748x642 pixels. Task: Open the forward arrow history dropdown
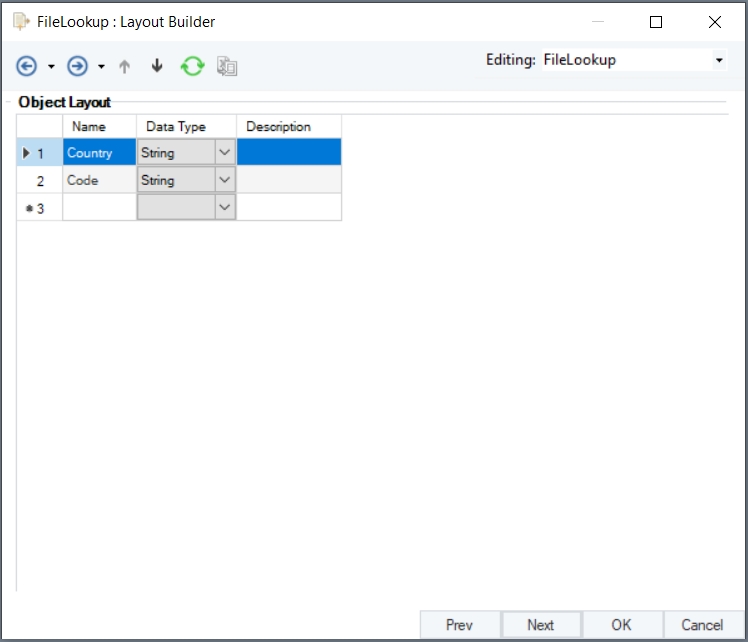(x=101, y=67)
